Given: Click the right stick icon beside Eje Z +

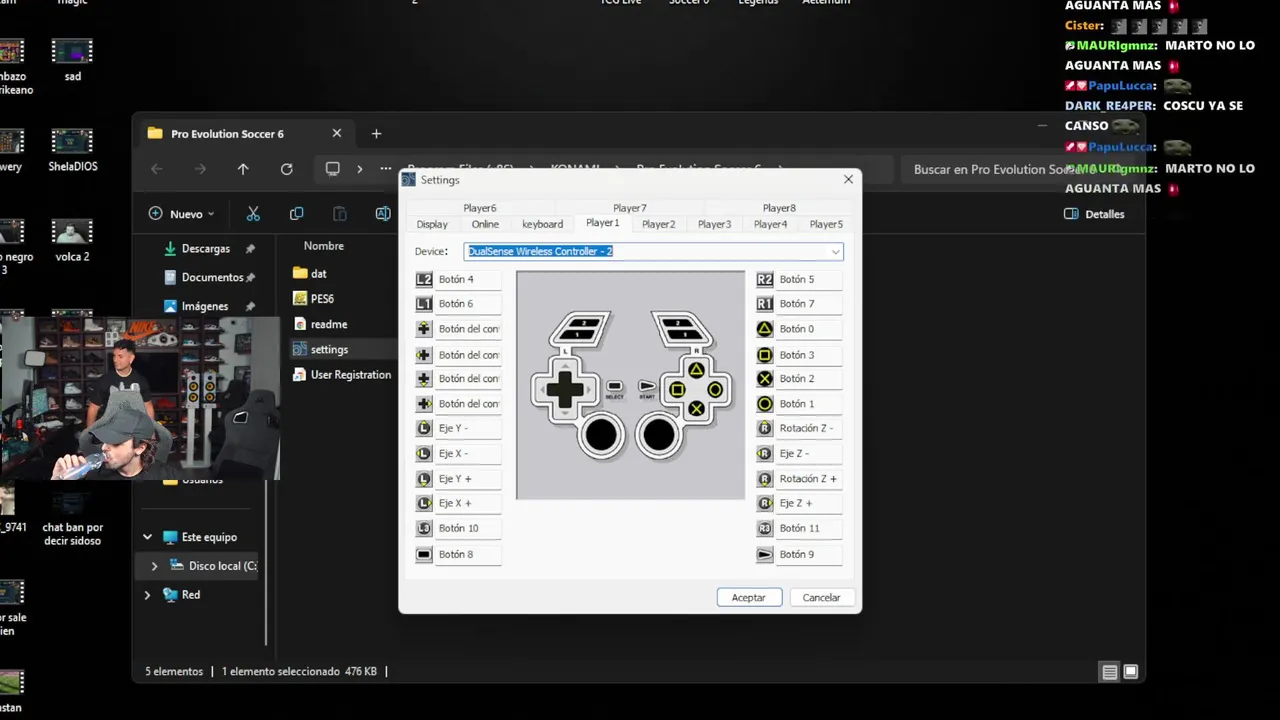Looking at the screenshot, I should click(765, 503).
